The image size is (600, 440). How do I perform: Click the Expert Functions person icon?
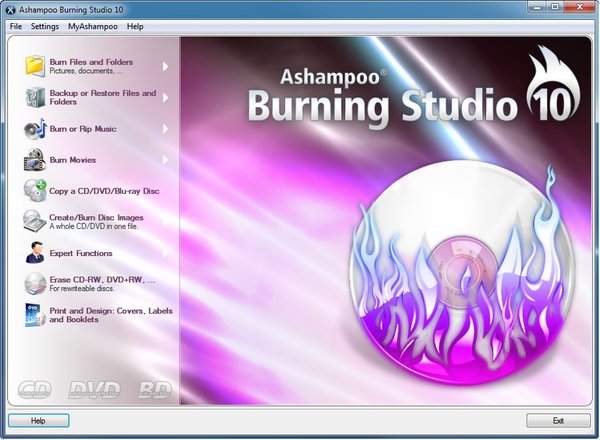(x=34, y=253)
